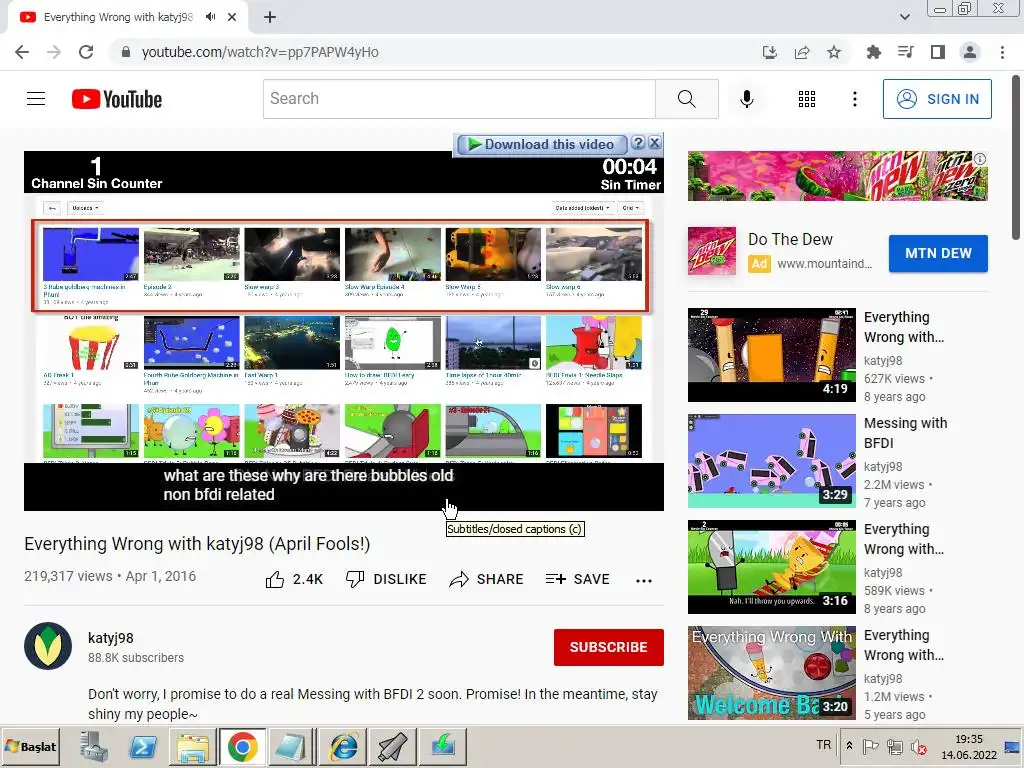
Task: Click the search magnifier button
Action: (x=686, y=99)
